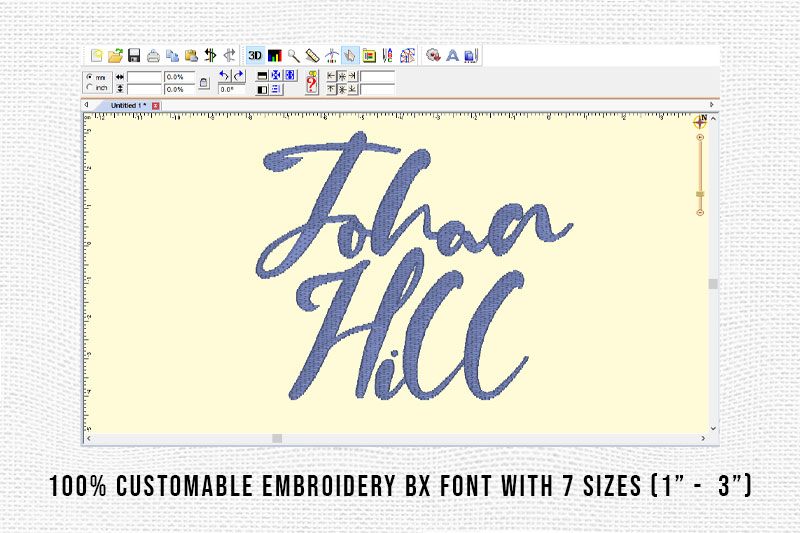This screenshot has height=533, width=800.
Task: Create lettering with the A icon
Action: click(453, 56)
